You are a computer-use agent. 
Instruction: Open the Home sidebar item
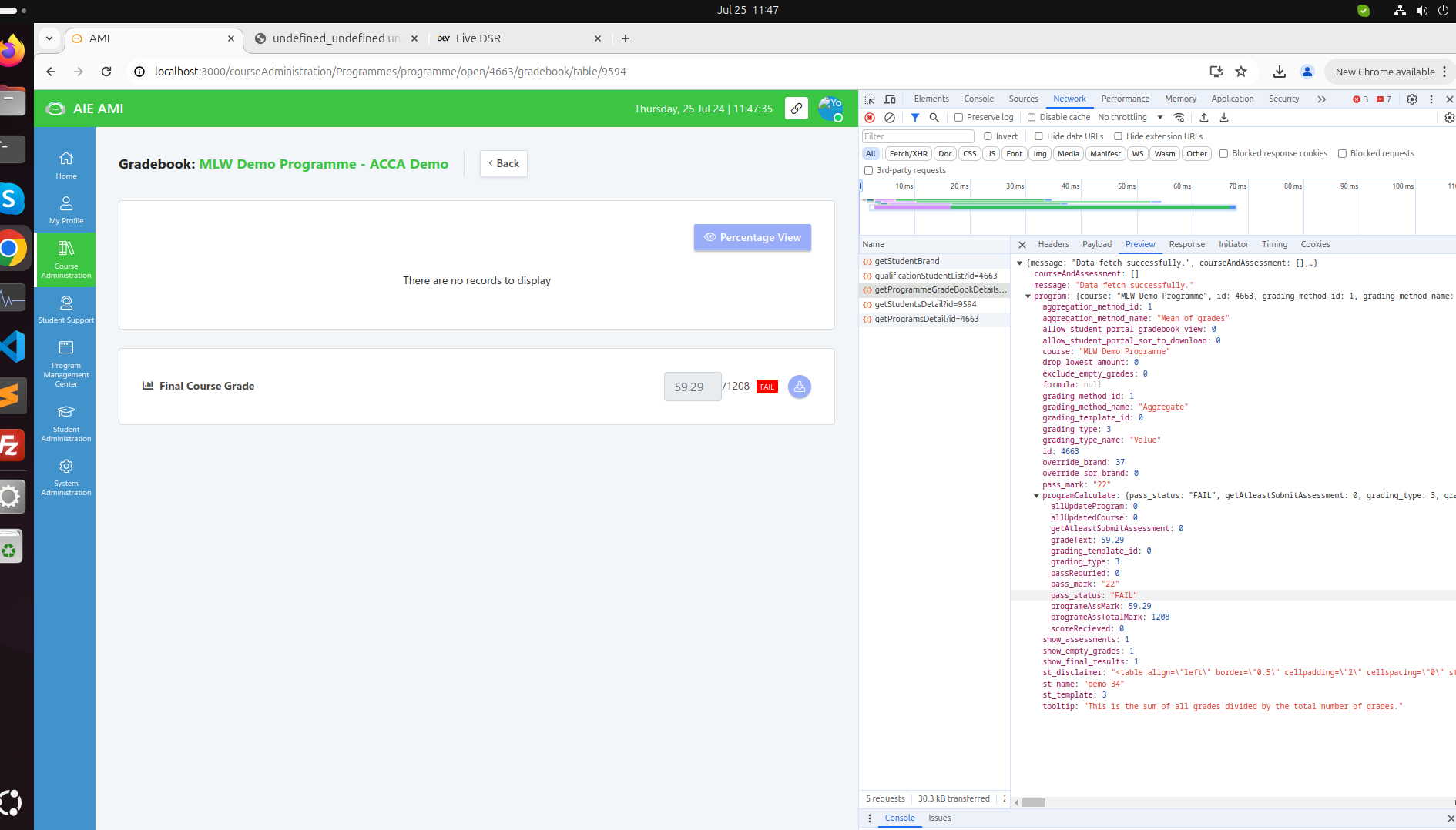pyautogui.click(x=66, y=165)
